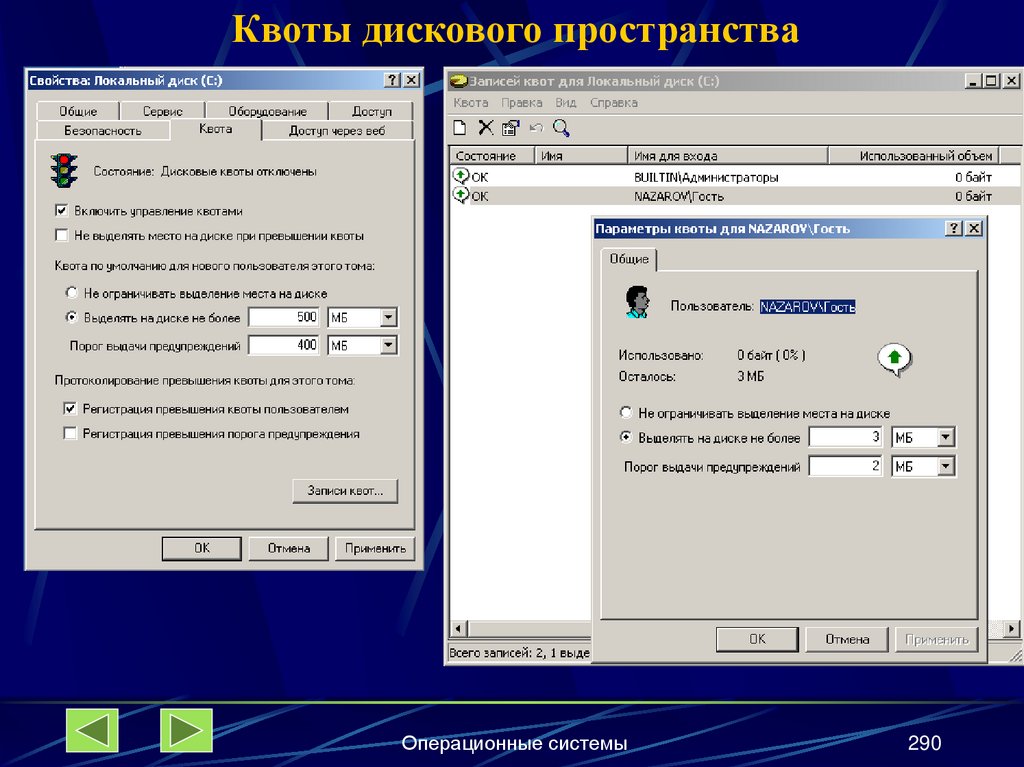The height and width of the screenshot is (767, 1024).
Task: Click OK in disk properties dialog
Action: pos(202,548)
